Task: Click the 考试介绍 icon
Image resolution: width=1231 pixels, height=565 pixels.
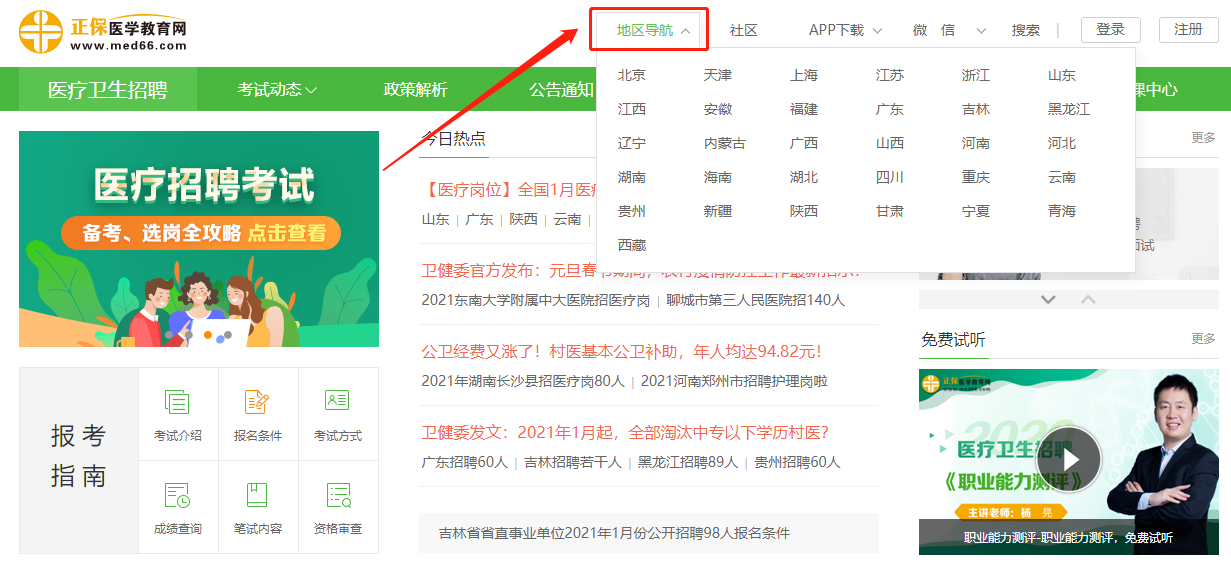Action: (178, 402)
